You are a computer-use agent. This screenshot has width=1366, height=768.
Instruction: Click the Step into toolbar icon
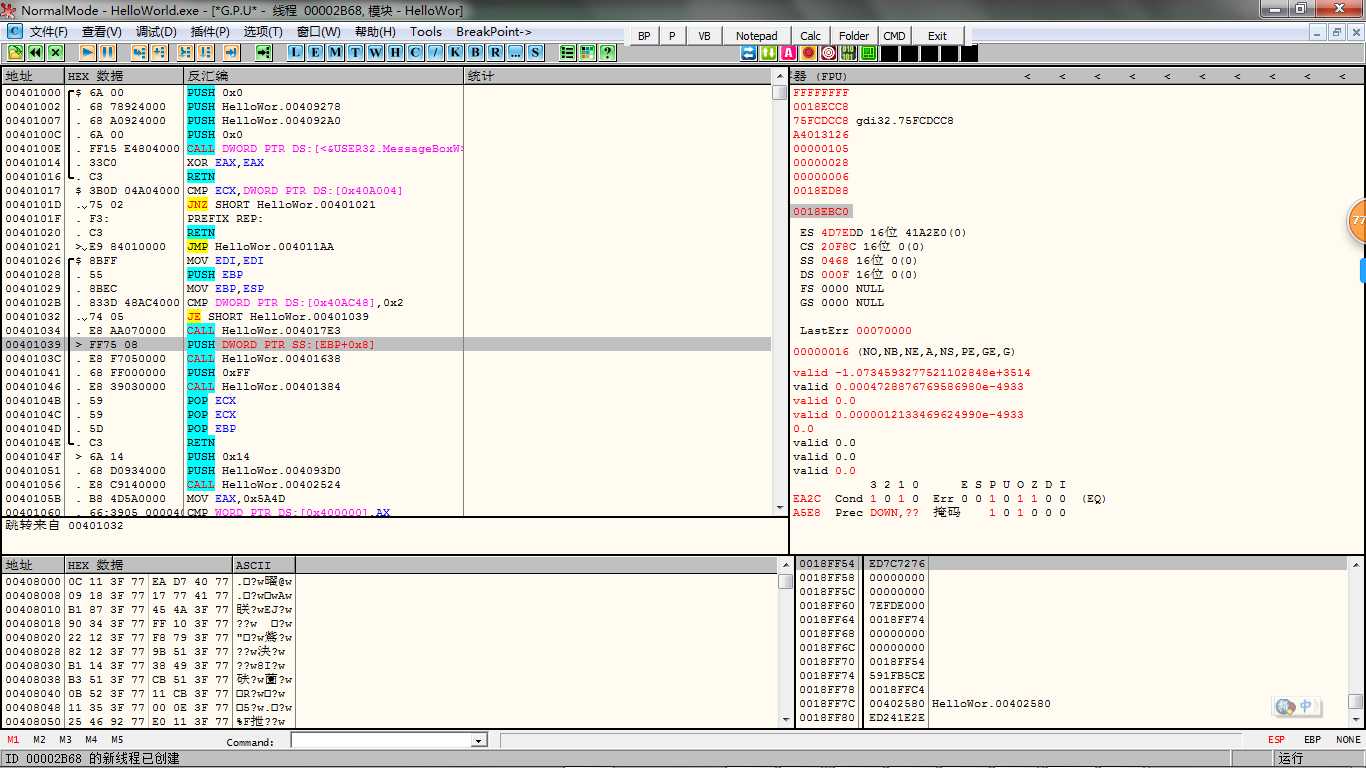click(x=140, y=52)
